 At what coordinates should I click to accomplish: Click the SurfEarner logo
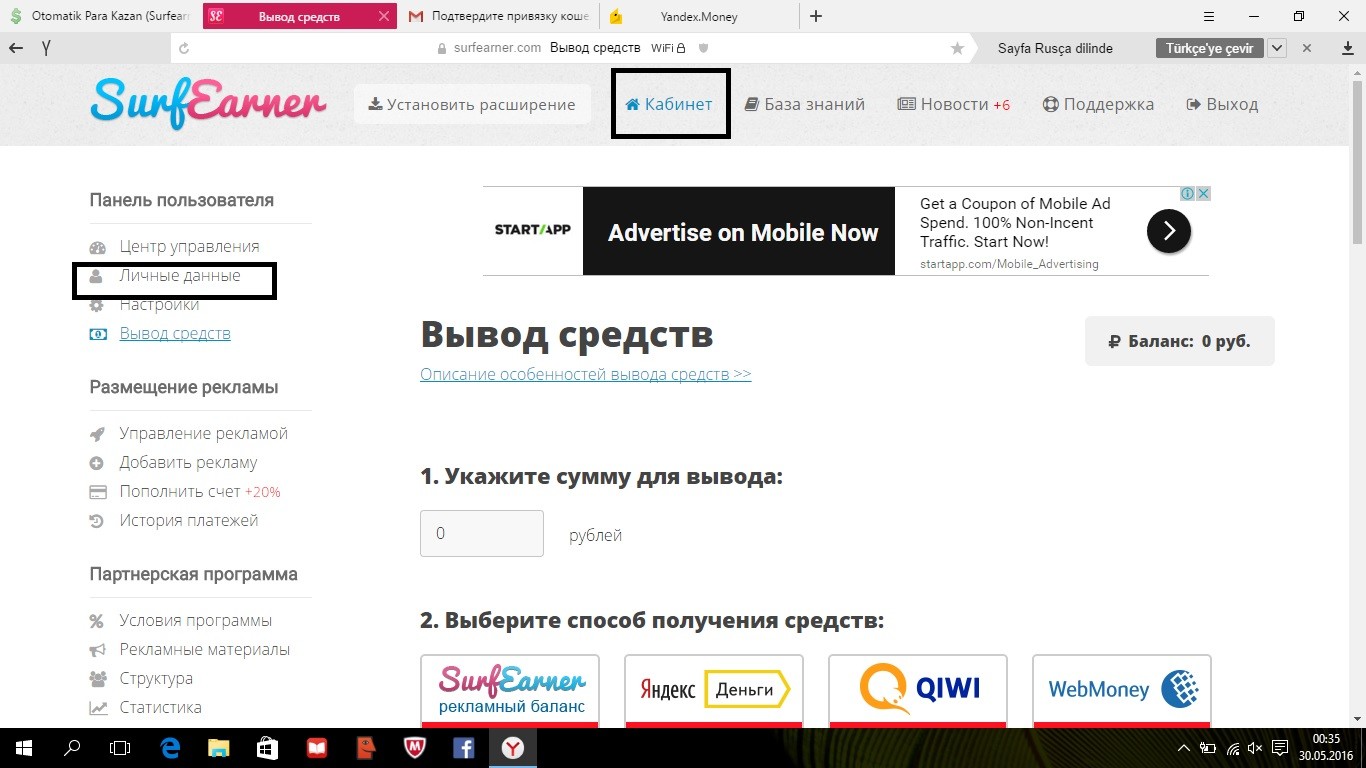(208, 103)
